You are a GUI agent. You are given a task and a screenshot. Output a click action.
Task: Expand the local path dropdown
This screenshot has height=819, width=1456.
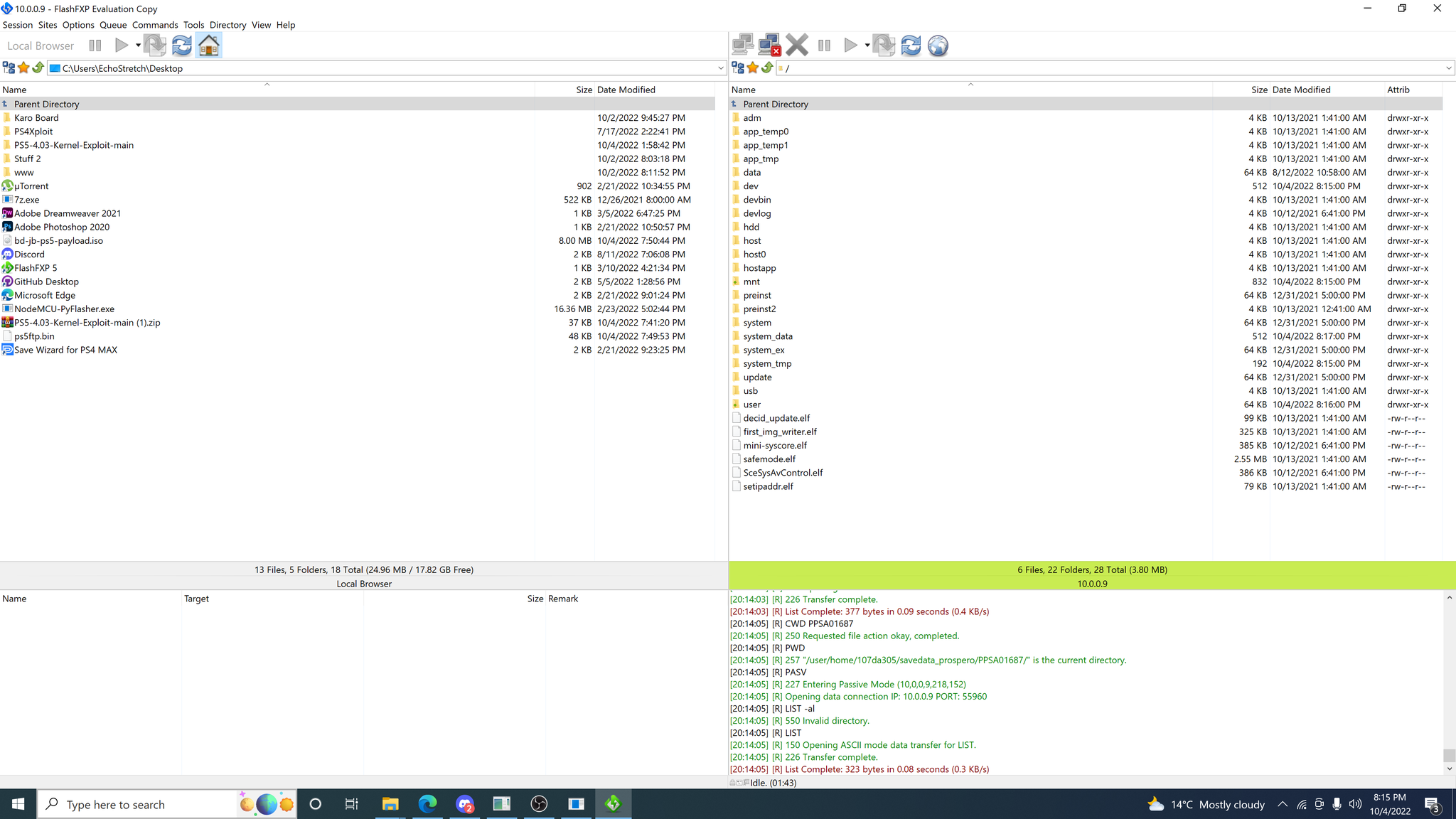[x=720, y=68]
